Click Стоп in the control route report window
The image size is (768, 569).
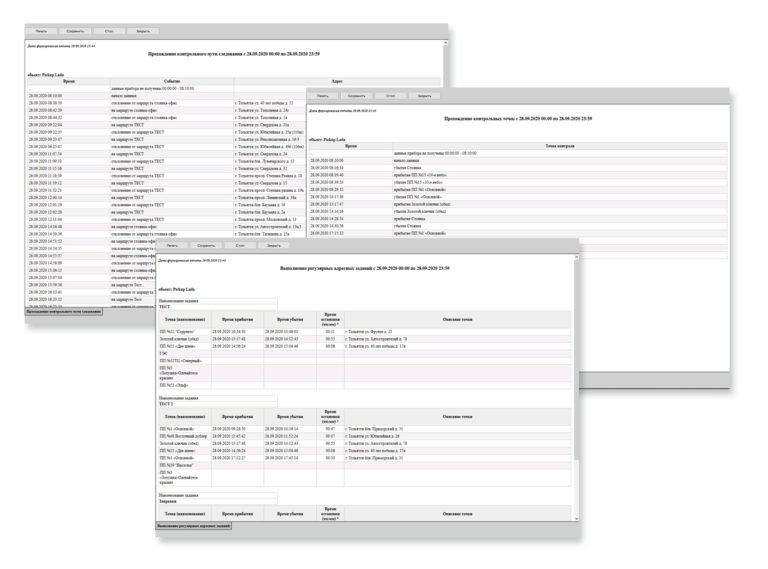109,31
